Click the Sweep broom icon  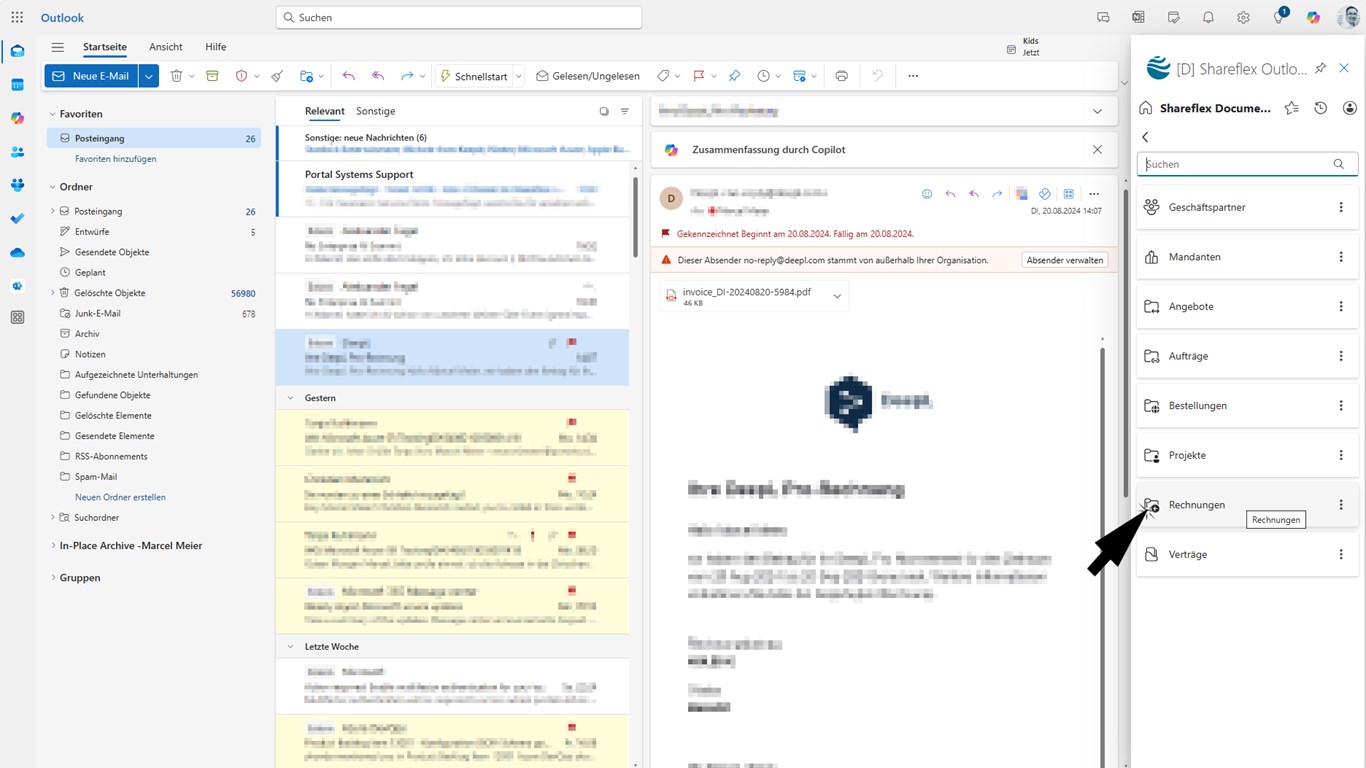[x=277, y=76]
